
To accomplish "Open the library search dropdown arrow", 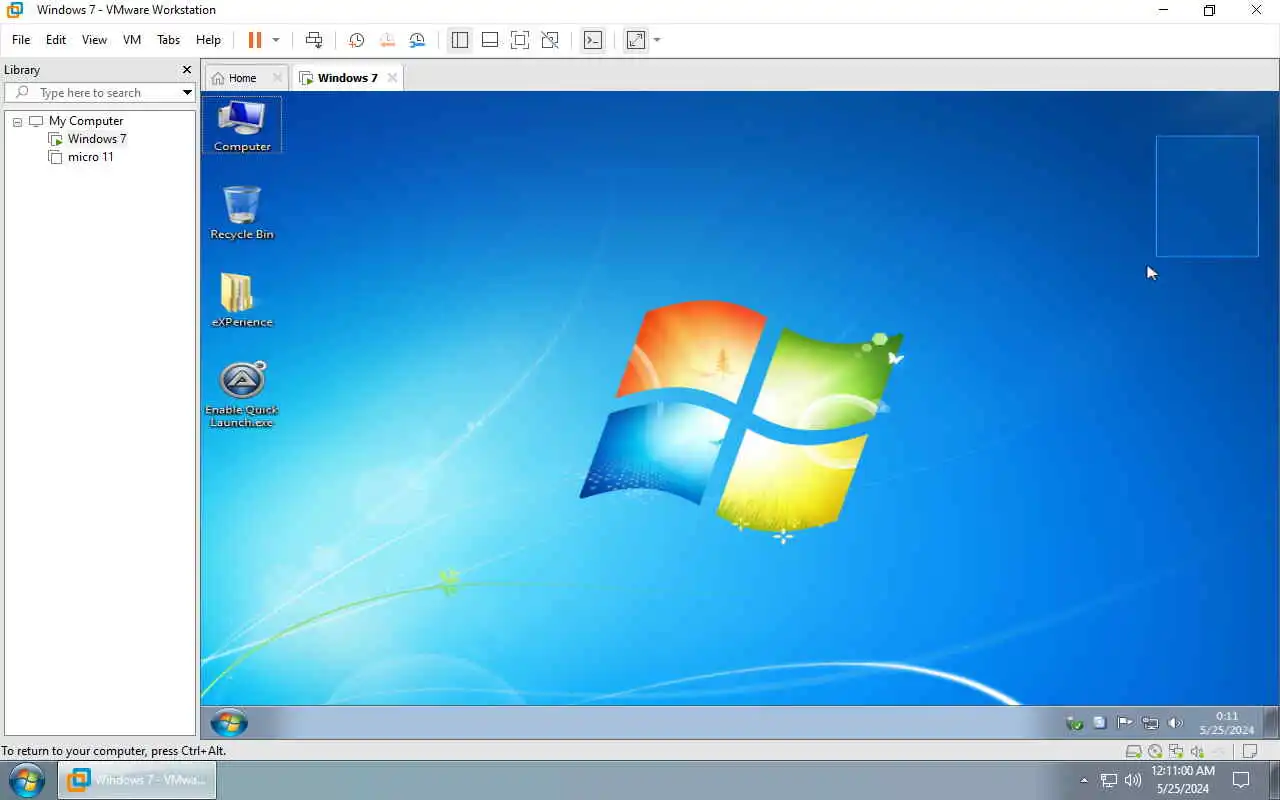I will click(187, 92).
